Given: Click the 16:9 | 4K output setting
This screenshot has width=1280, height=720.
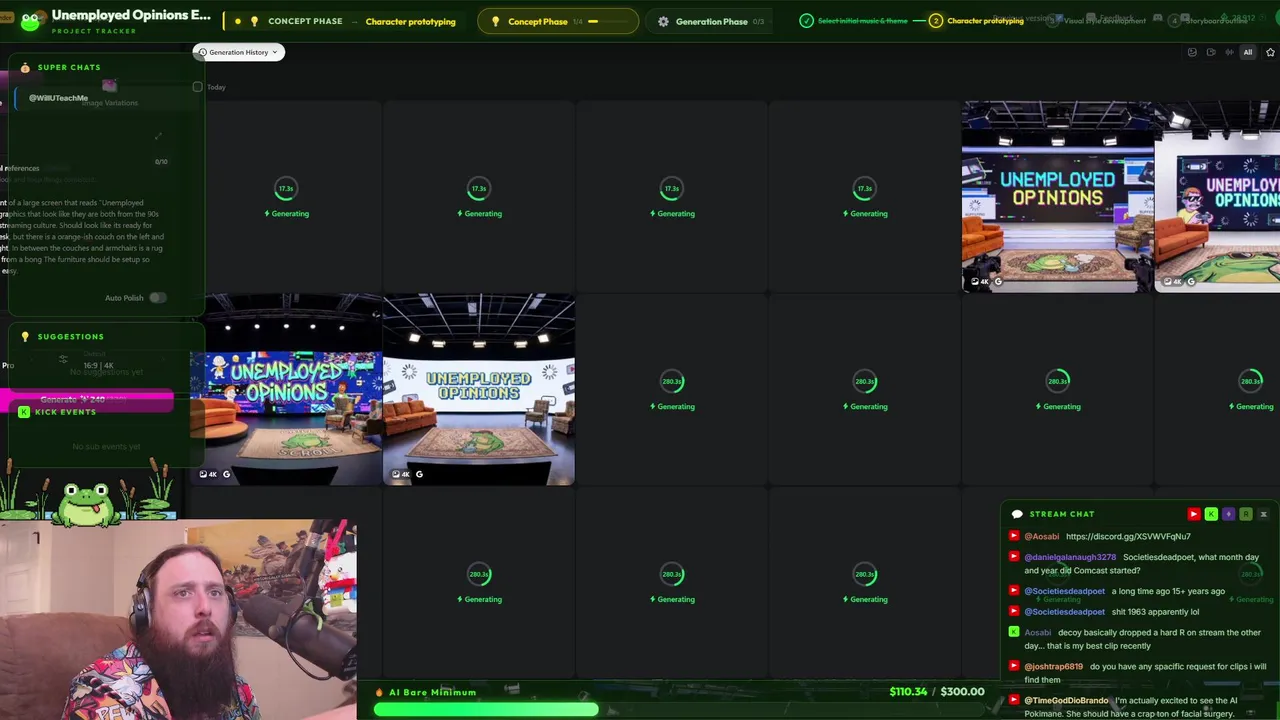Looking at the screenshot, I should pos(98,365).
